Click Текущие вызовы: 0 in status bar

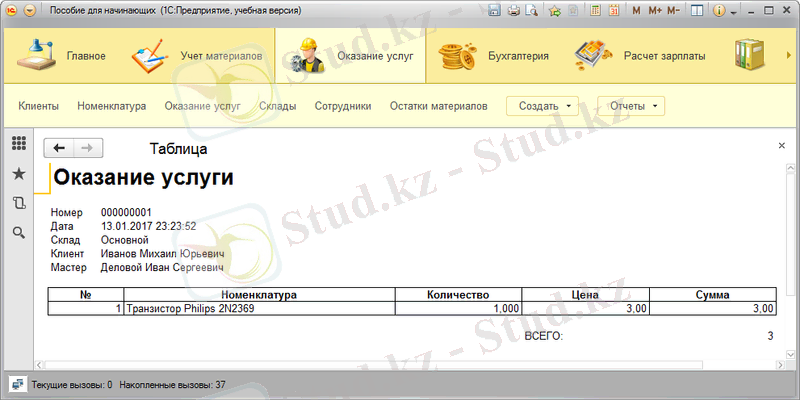(x=72, y=385)
